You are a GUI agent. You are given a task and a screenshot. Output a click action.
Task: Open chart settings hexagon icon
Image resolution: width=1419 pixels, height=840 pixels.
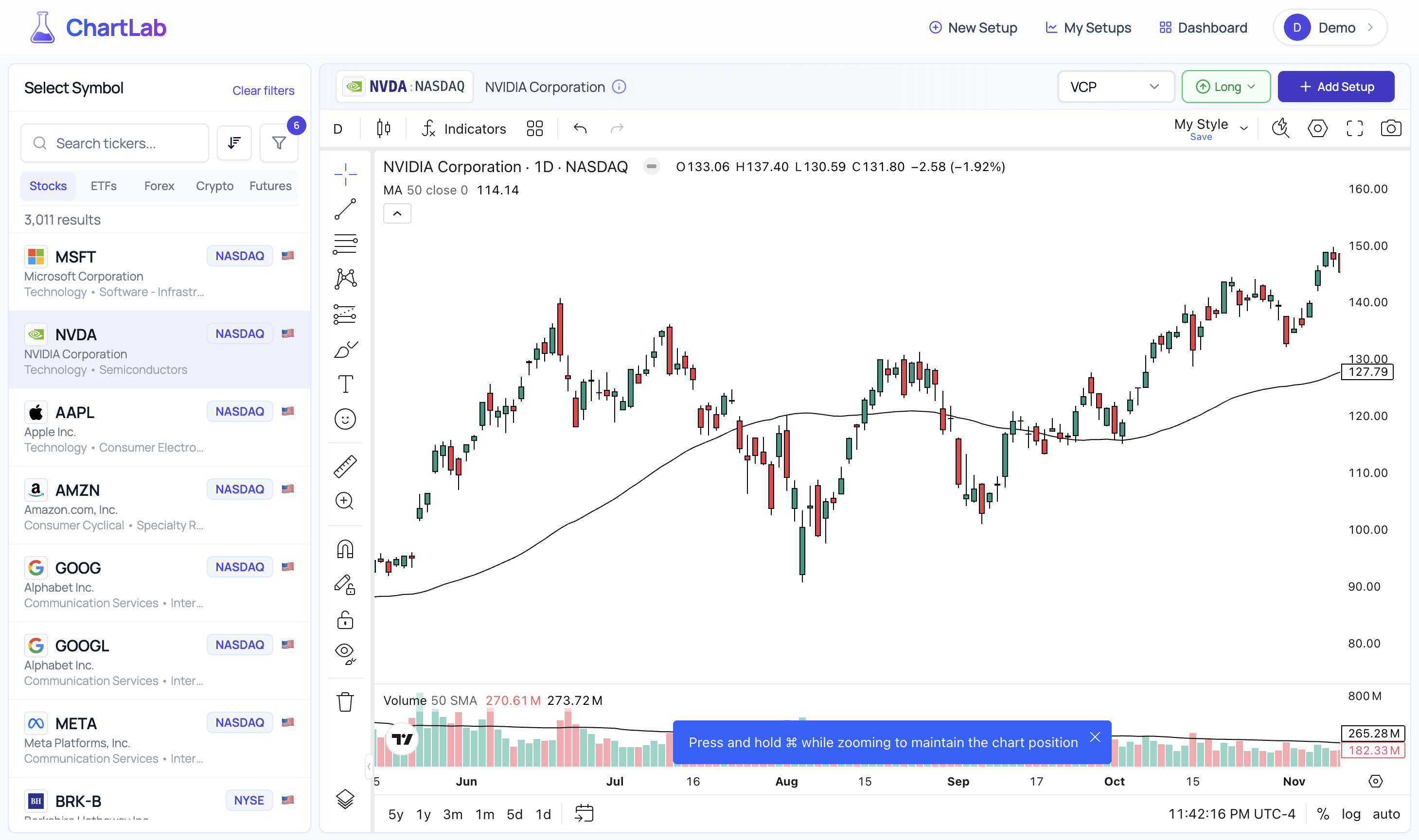[x=1318, y=129]
